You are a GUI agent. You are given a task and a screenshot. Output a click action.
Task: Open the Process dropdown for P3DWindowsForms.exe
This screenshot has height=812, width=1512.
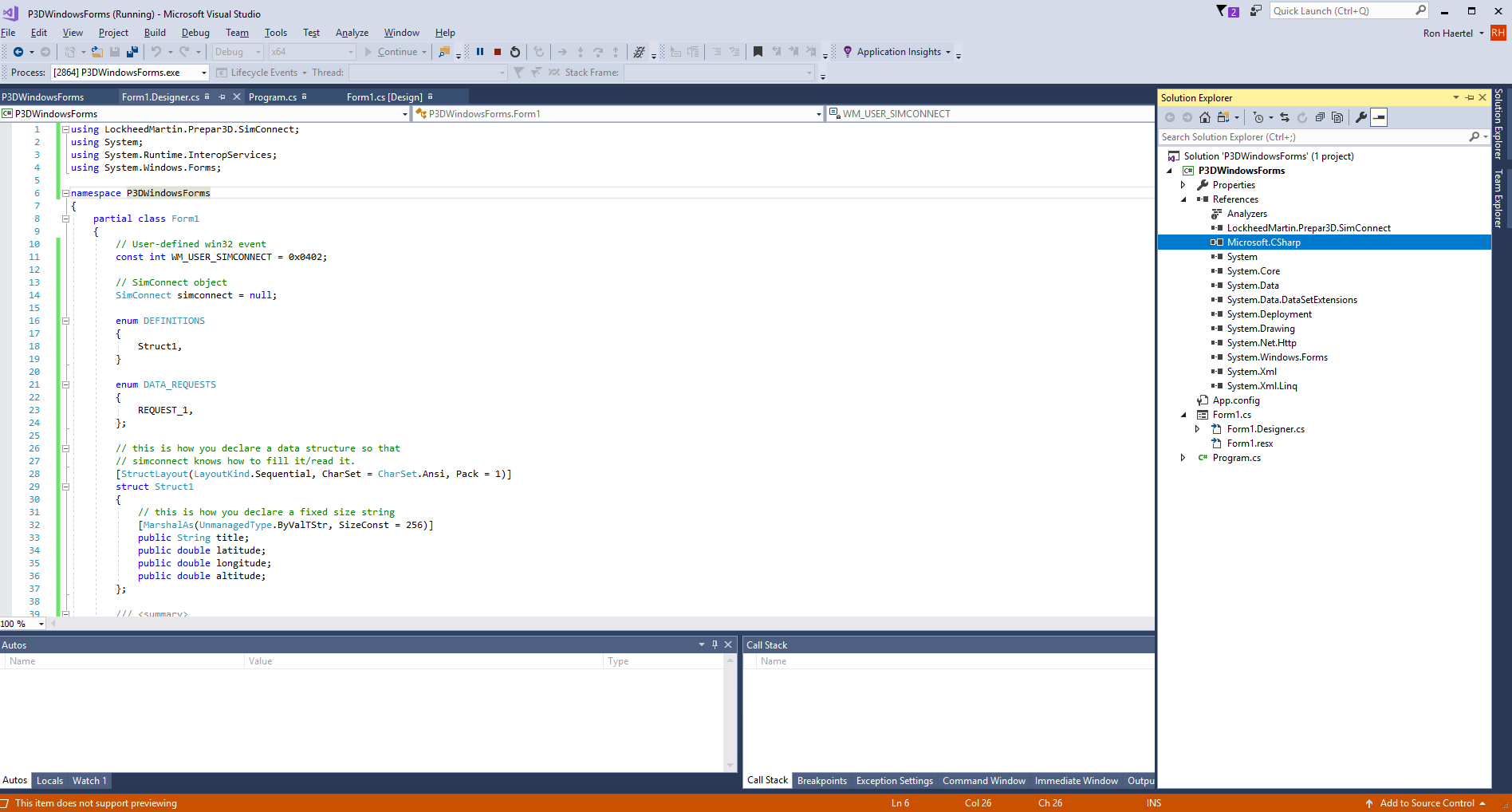[x=204, y=73]
